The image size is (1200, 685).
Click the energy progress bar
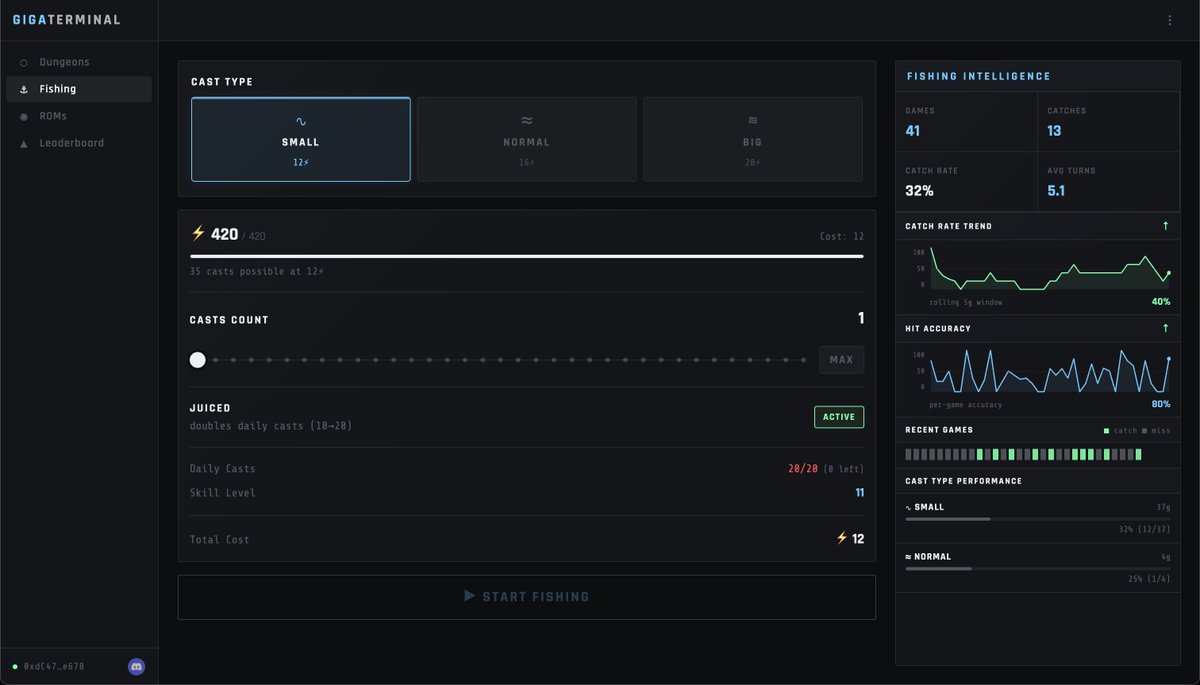pyautogui.click(x=527, y=256)
